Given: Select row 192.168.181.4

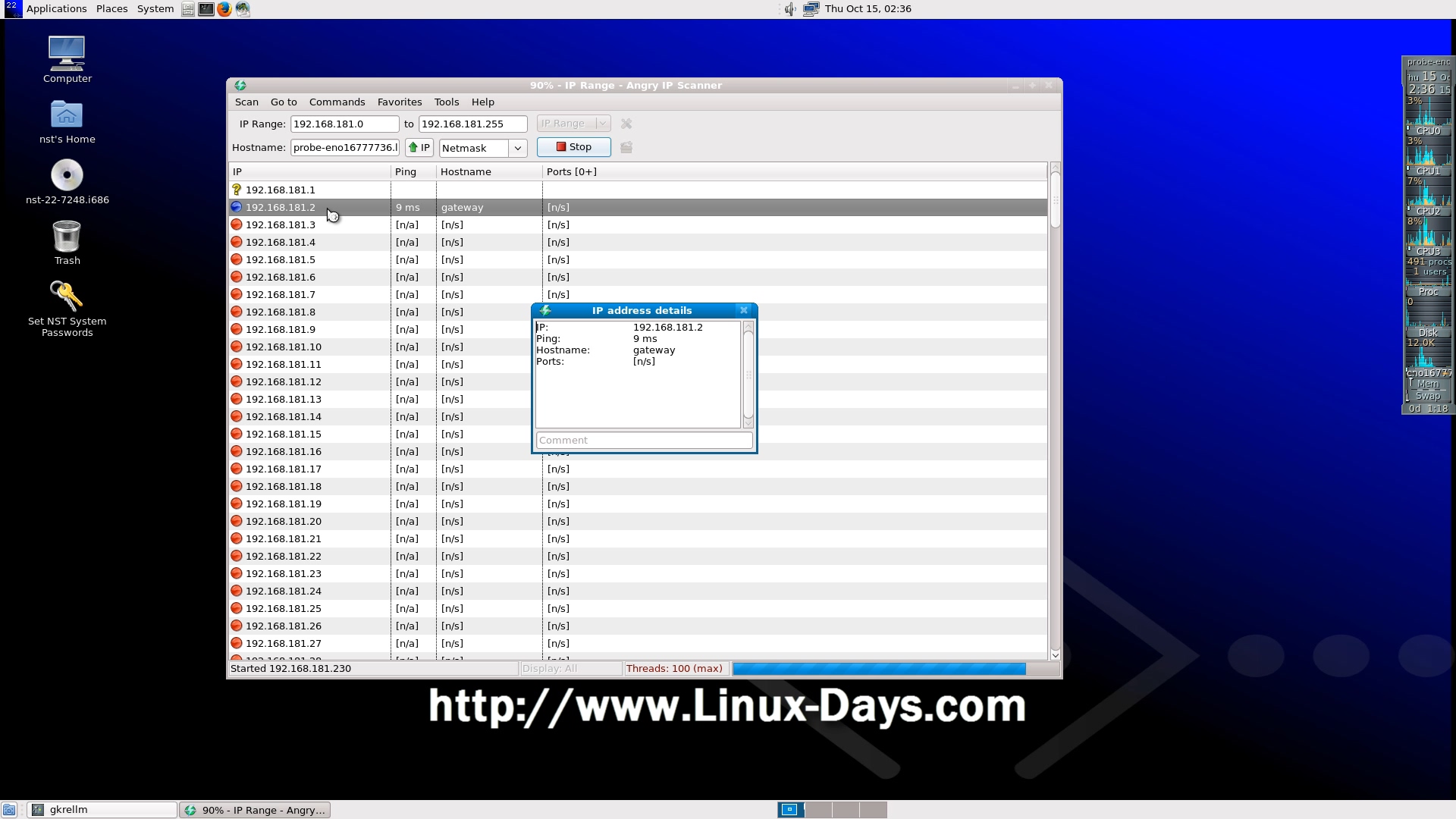Looking at the screenshot, I should tap(638, 242).
